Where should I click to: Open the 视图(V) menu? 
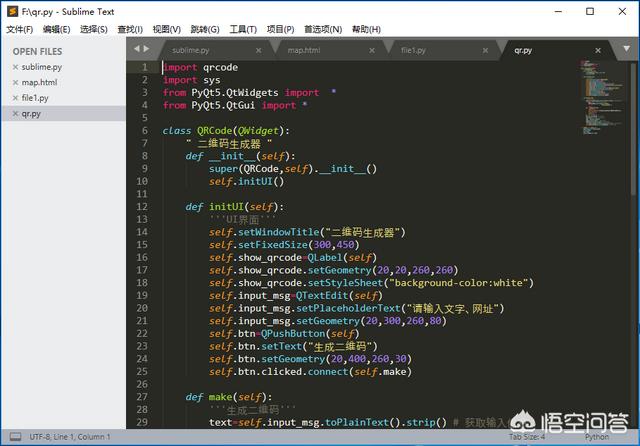[x=167, y=29]
